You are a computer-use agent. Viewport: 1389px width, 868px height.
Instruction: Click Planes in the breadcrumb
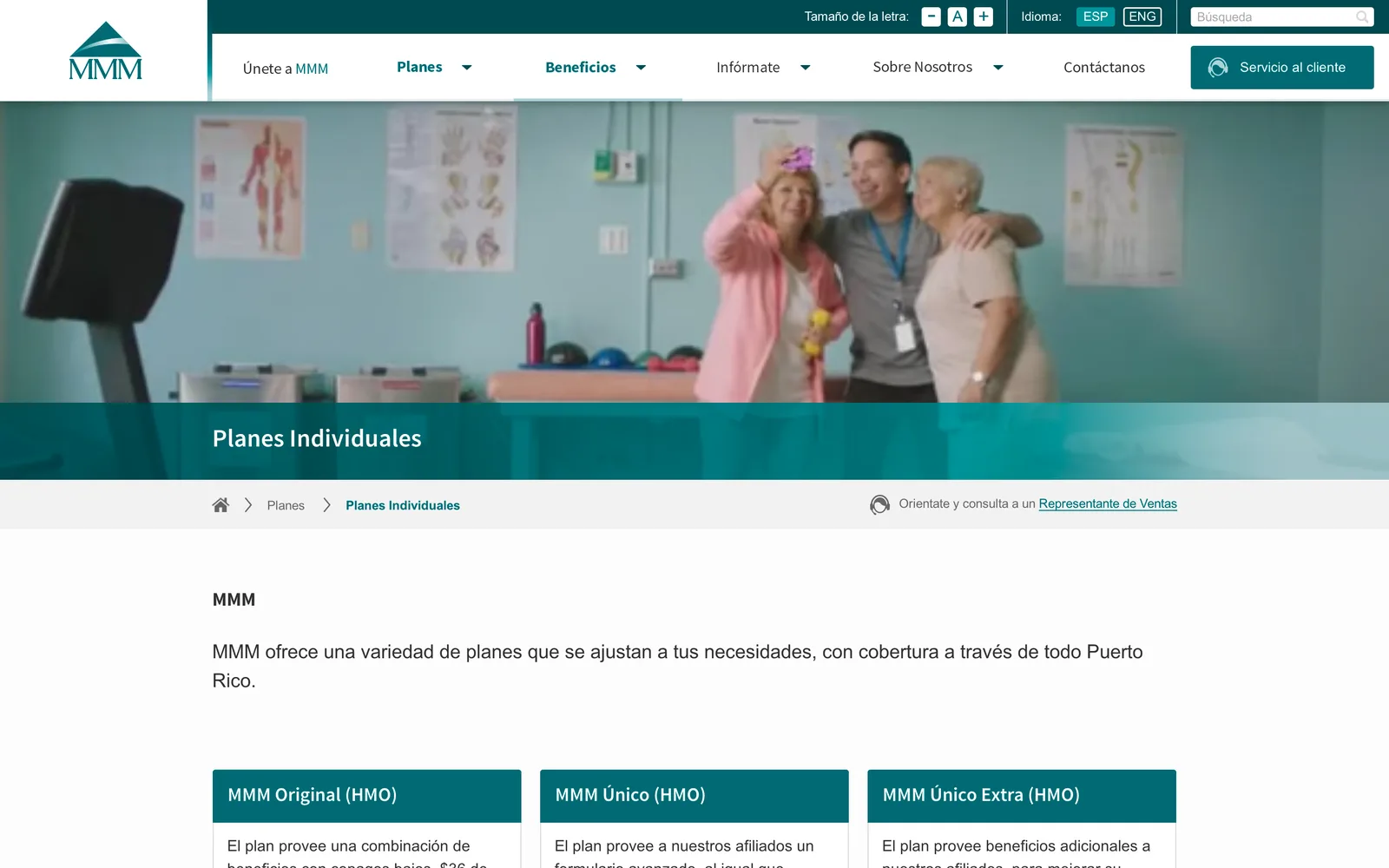coord(286,505)
